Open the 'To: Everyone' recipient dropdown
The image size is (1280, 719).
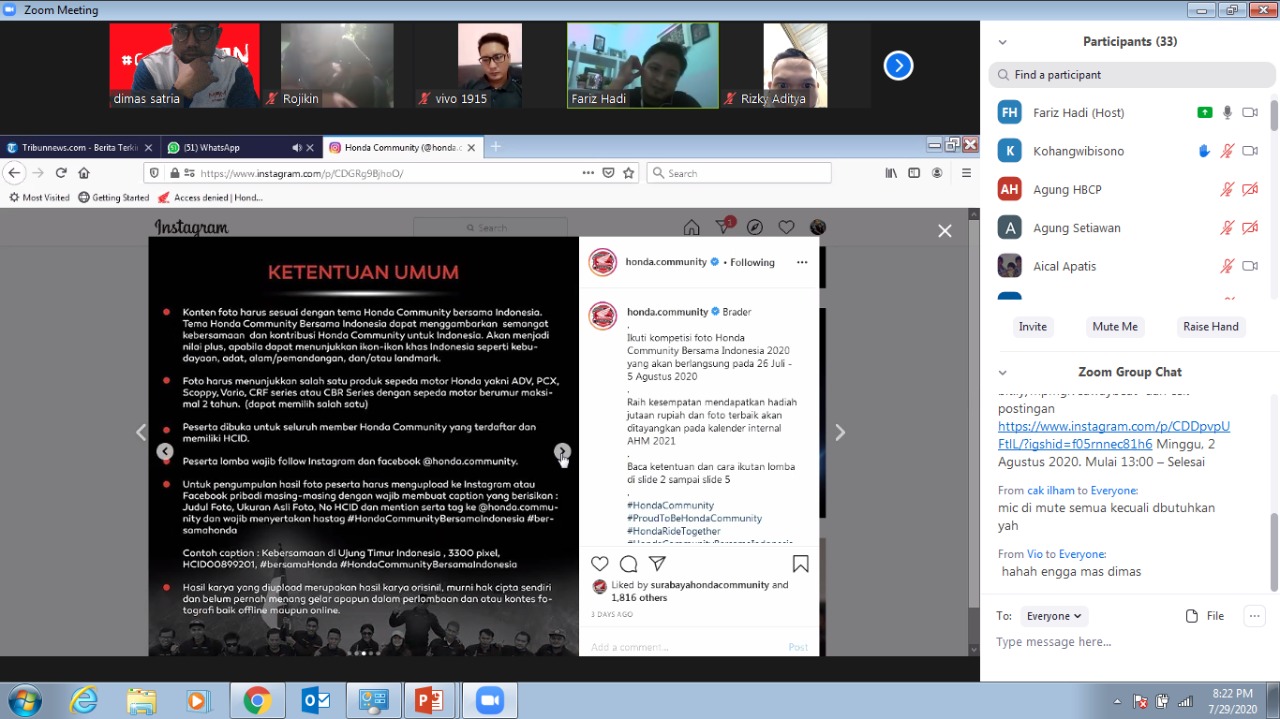coord(1056,616)
